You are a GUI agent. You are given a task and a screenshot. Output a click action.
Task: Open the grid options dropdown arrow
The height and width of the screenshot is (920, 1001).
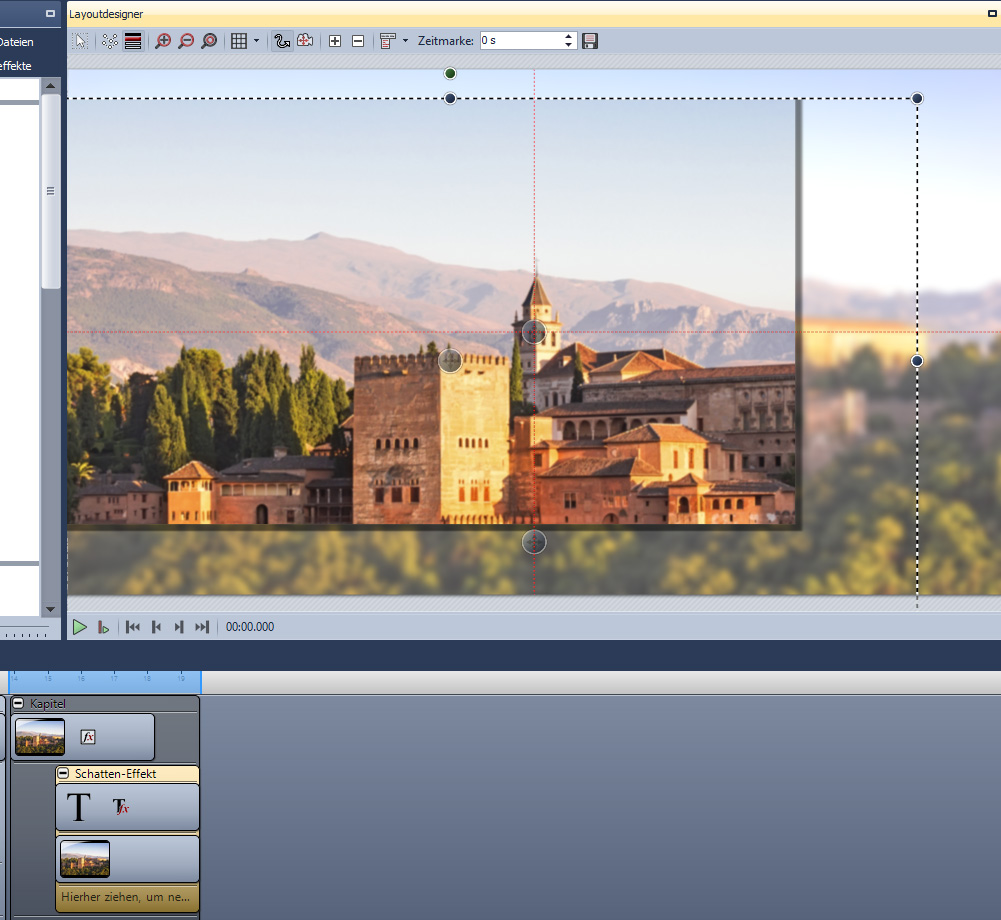click(x=256, y=41)
